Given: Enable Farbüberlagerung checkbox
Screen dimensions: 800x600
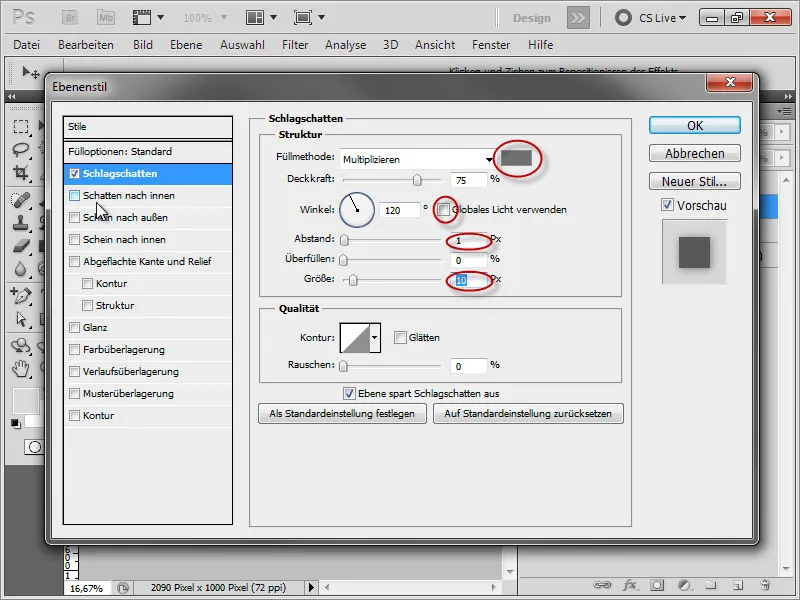Looking at the screenshot, I should (x=74, y=349).
